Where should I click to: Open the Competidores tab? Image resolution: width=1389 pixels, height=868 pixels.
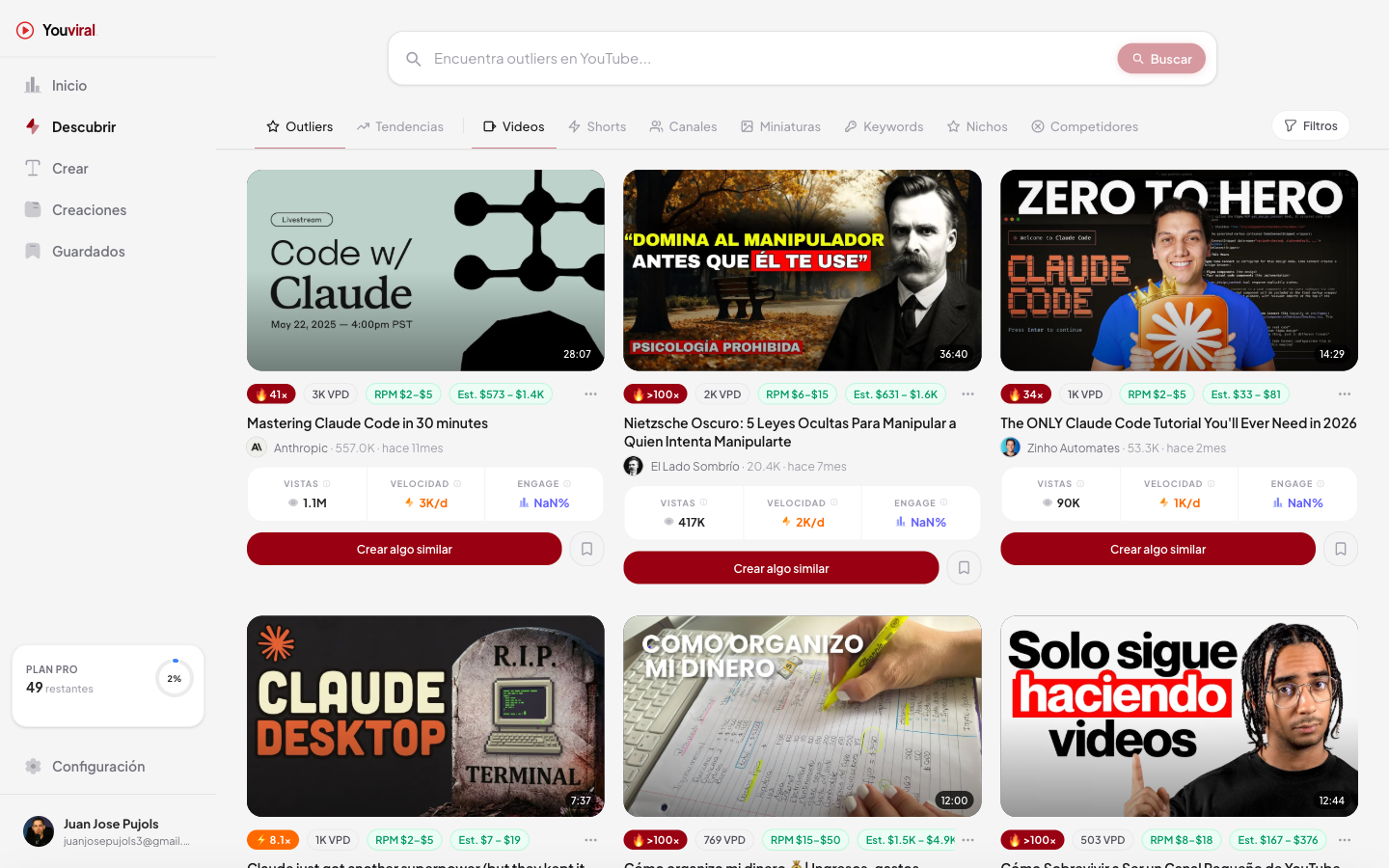[x=1085, y=126]
